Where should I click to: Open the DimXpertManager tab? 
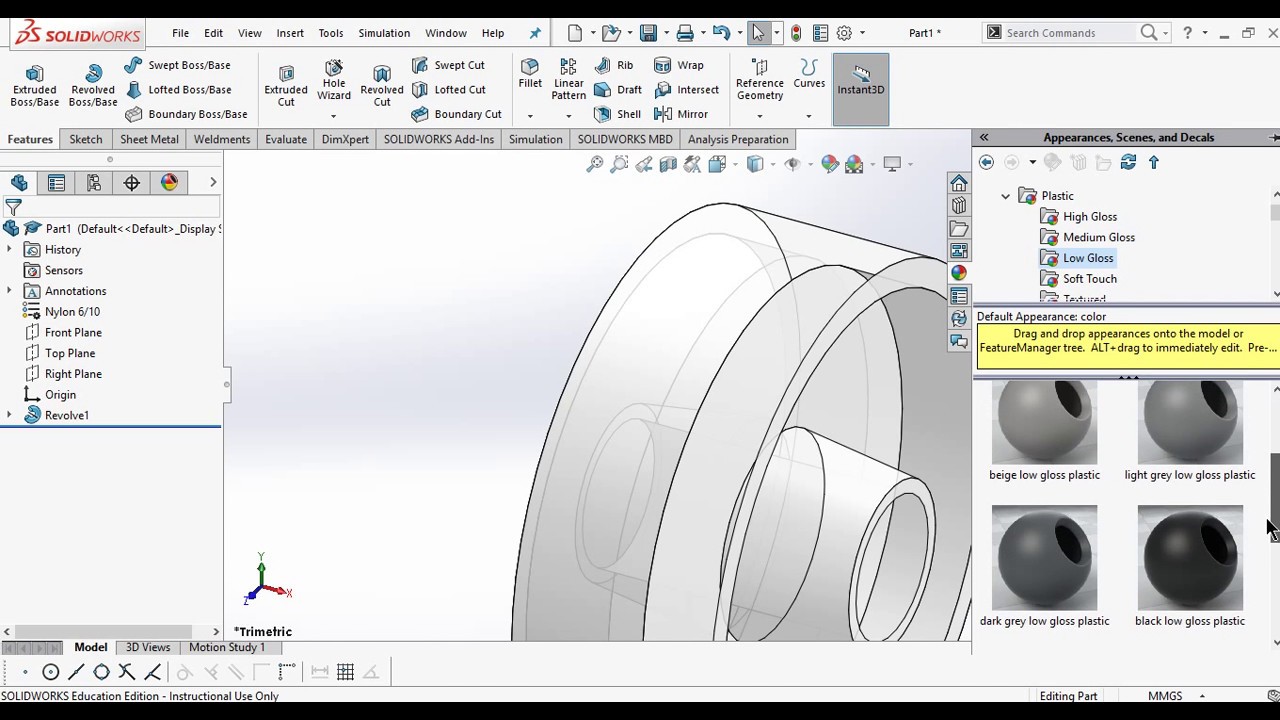[x=132, y=182]
